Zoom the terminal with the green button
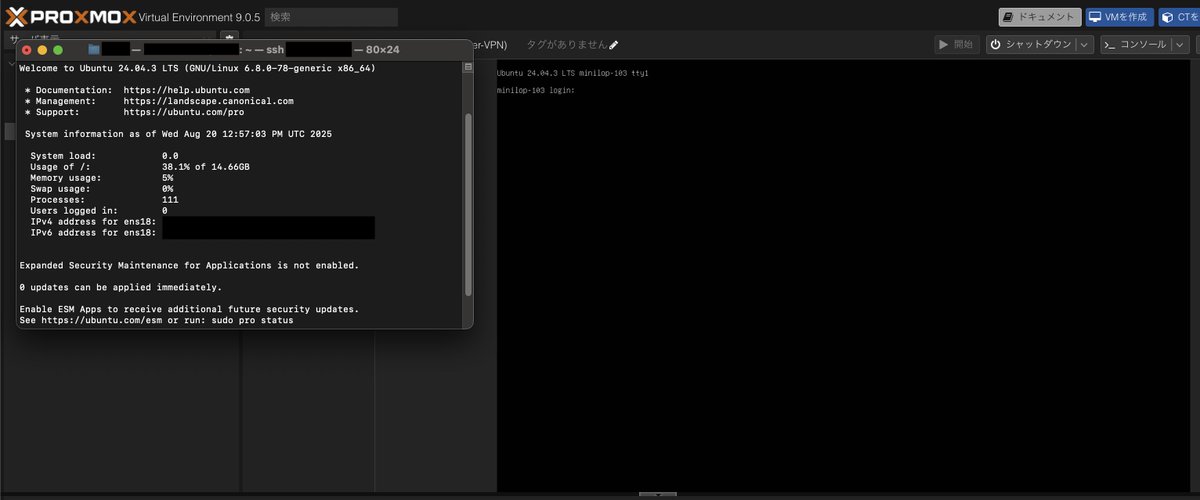 pos(58,49)
